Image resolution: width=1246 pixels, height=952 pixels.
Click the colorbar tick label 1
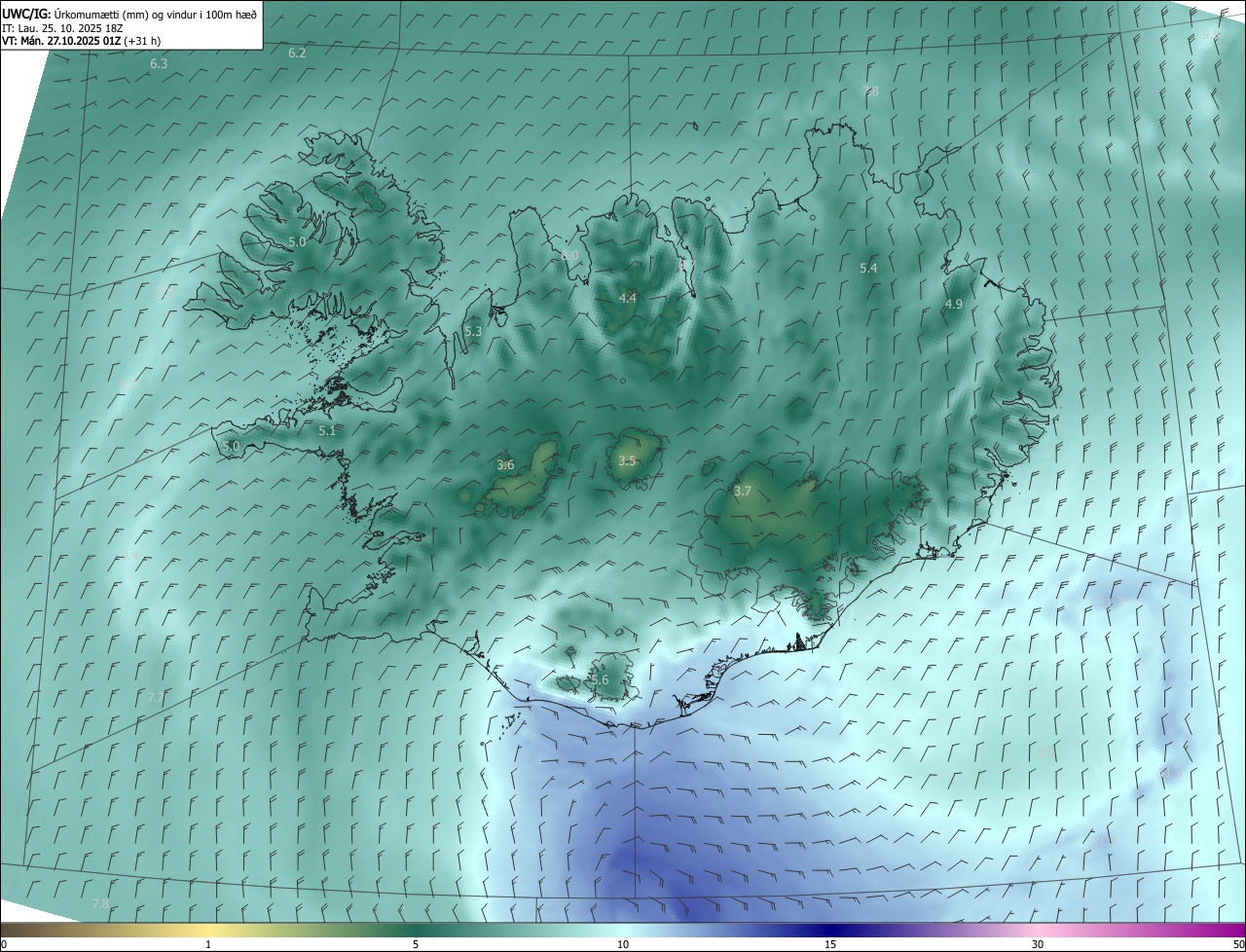pyautogui.click(x=208, y=944)
